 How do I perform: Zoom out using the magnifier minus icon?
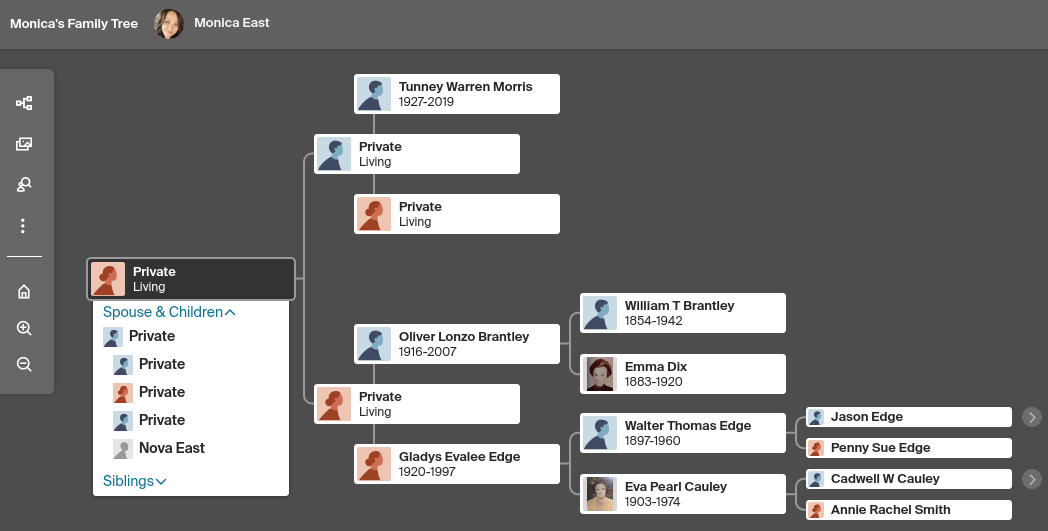pos(24,364)
